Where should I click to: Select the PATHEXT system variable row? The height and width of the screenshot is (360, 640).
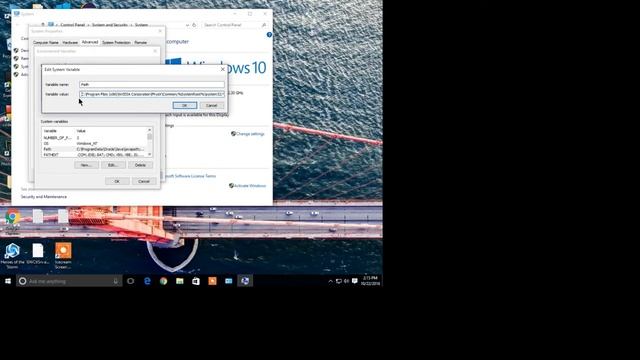[95, 155]
